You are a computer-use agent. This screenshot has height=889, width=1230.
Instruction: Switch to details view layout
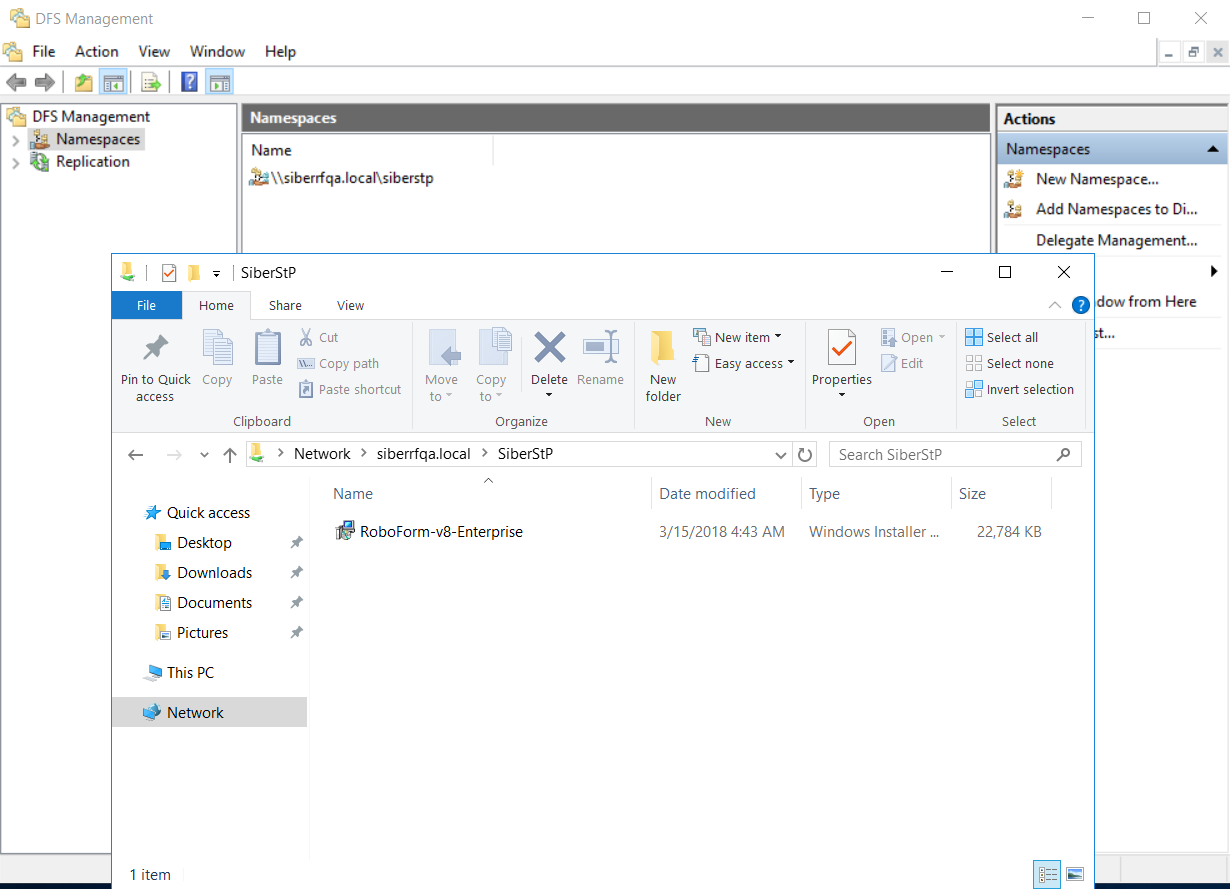click(x=1048, y=874)
